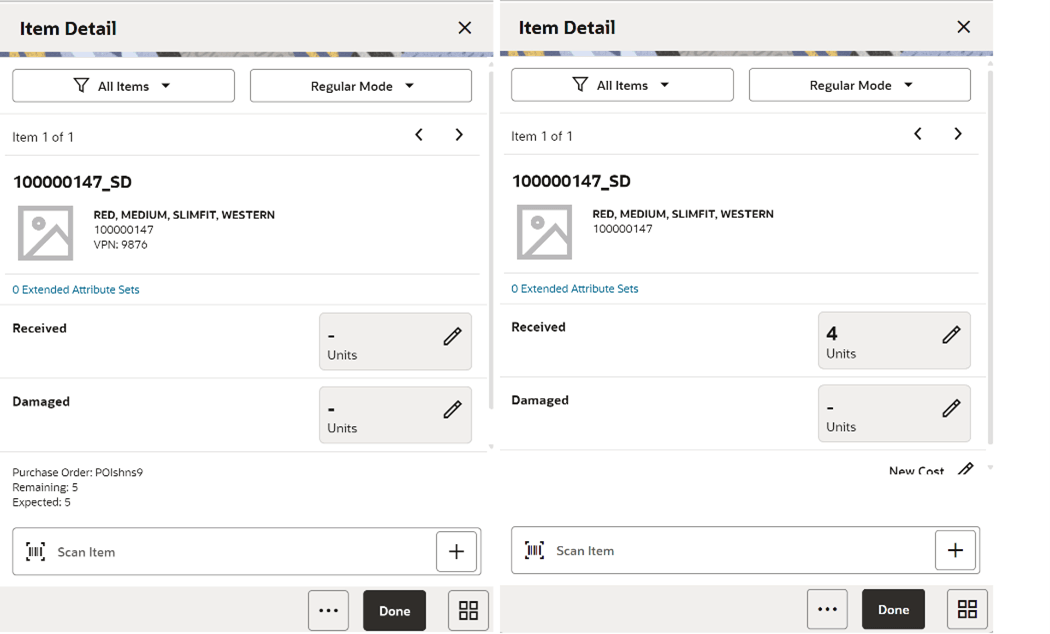This screenshot has width=1050, height=634.
Task: Click item image placeholder in left panel
Action: coord(46,233)
